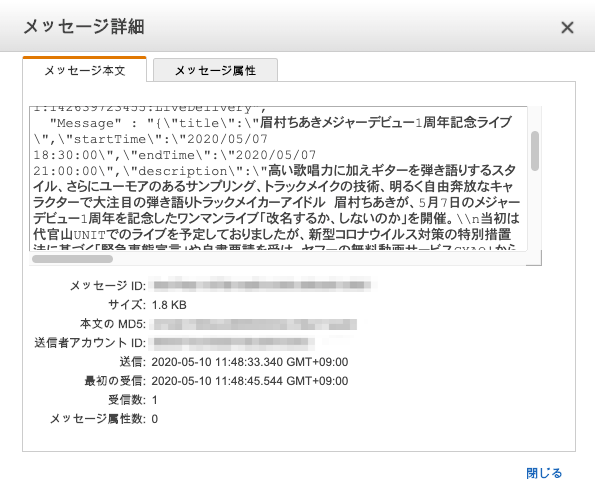Click the endTime text in message body
This screenshot has height=500, width=595.
tap(166, 155)
